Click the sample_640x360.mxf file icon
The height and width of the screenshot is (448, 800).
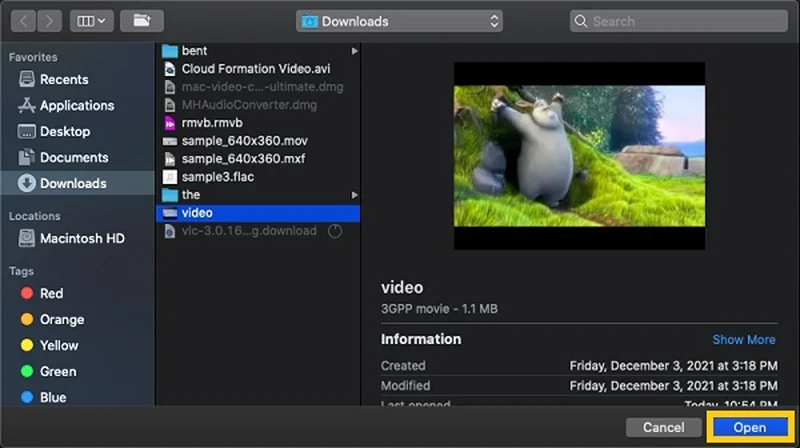[170, 159]
